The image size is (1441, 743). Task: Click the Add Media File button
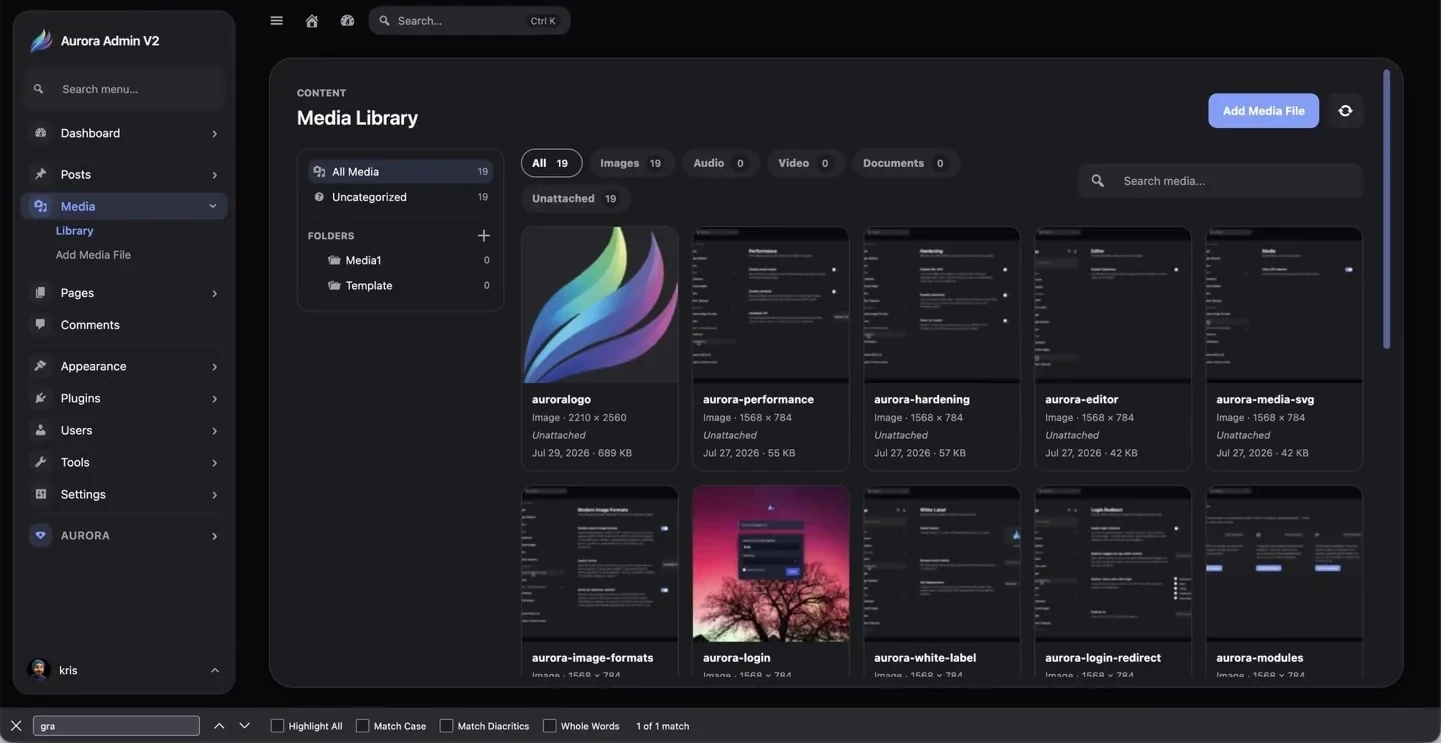1263,111
